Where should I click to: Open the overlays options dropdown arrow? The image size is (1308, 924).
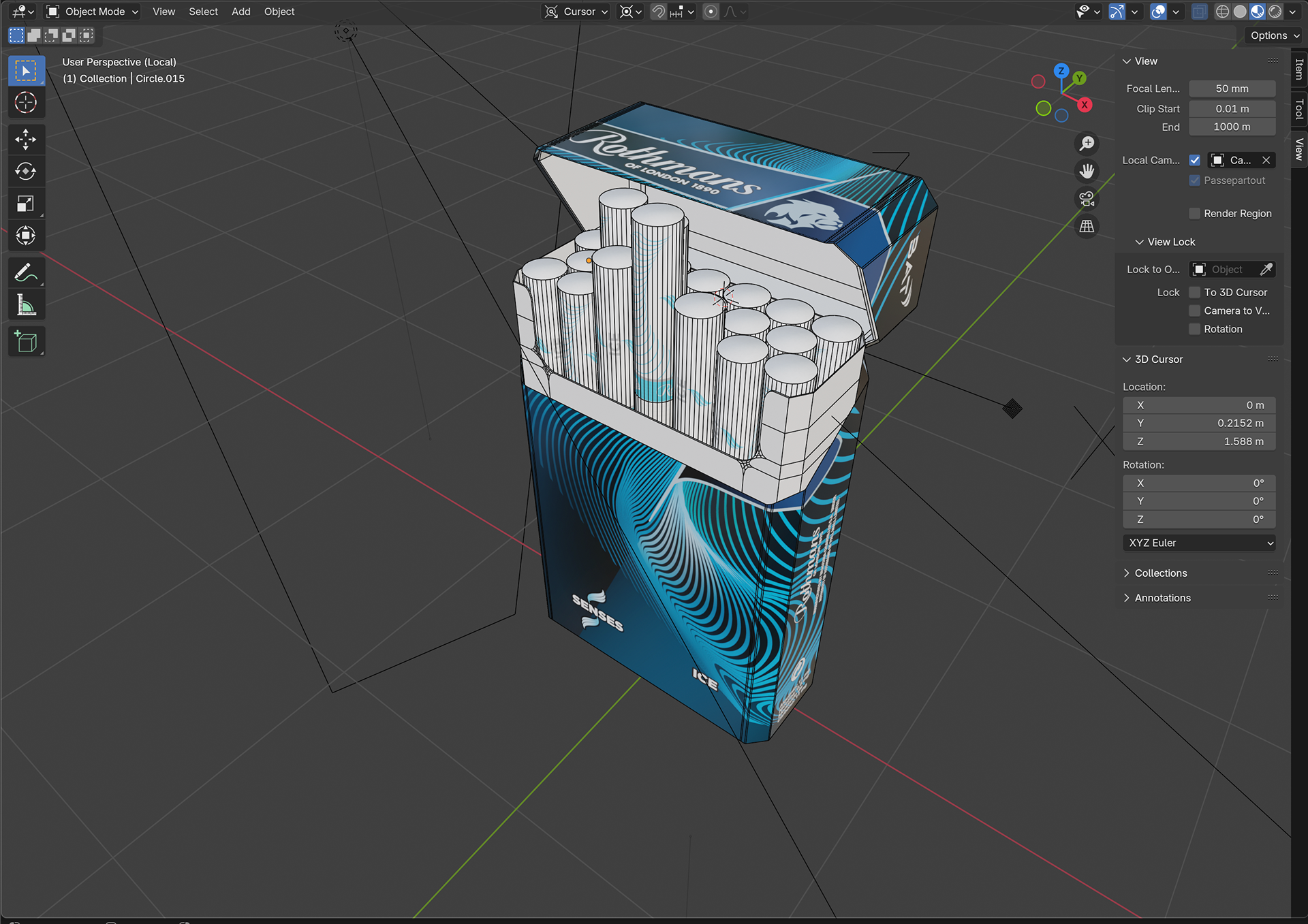[1175, 12]
